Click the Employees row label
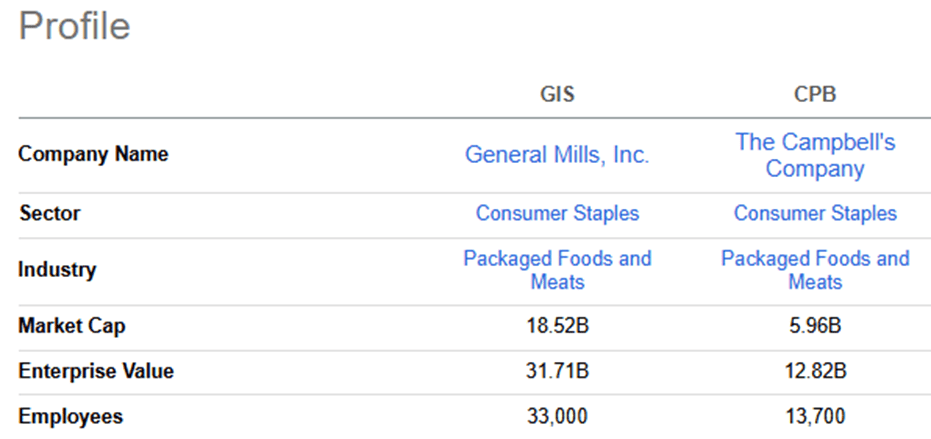 tap(71, 416)
